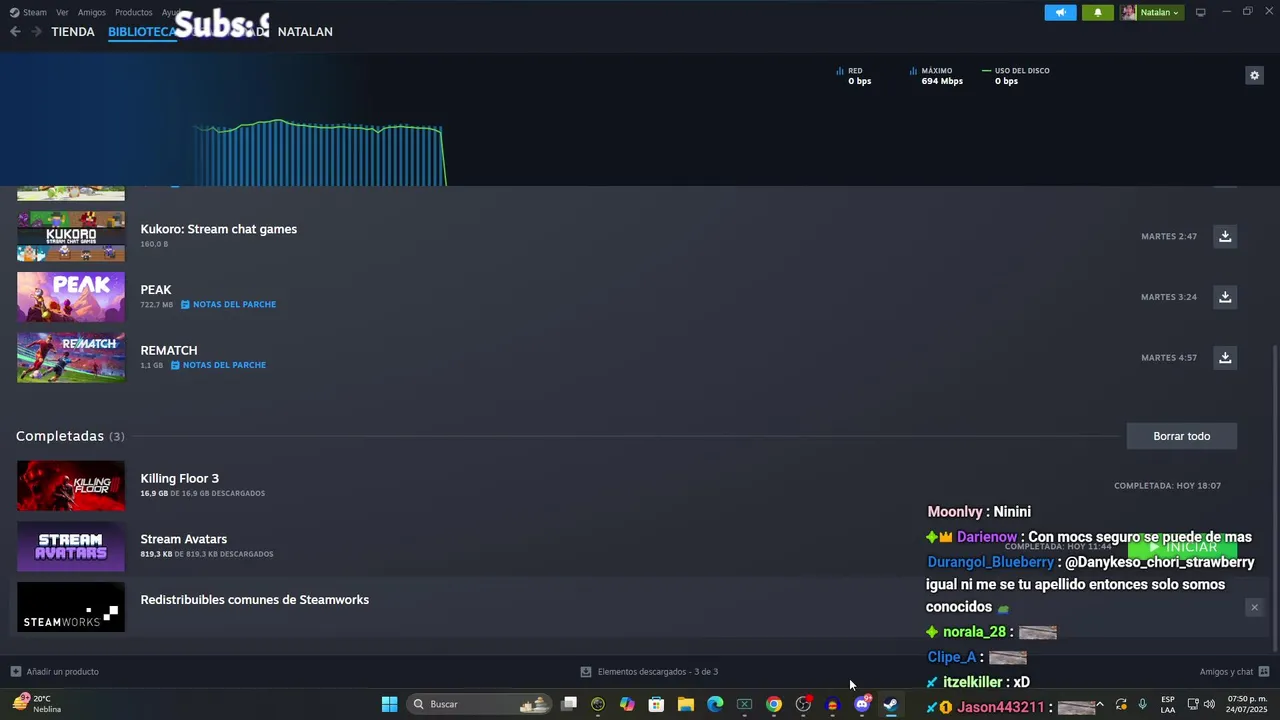Open Microsoft Store from the taskbar
The image size is (1280, 720).
tap(656, 704)
